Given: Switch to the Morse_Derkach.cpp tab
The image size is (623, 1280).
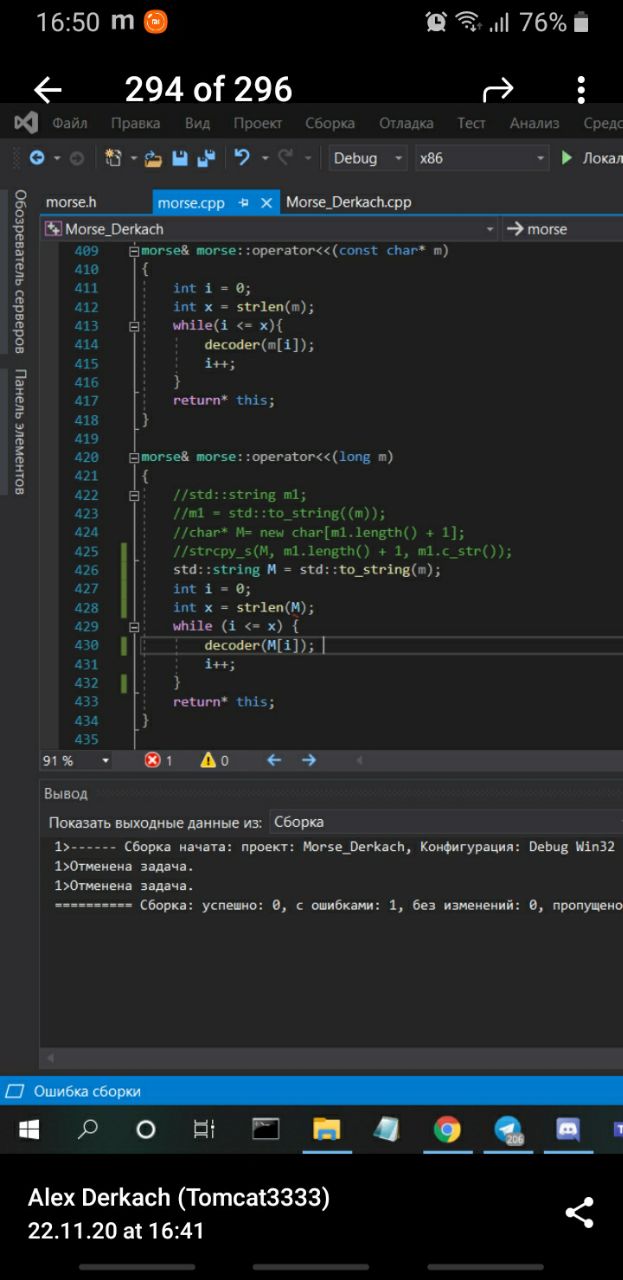Looking at the screenshot, I should click(x=348, y=202).
